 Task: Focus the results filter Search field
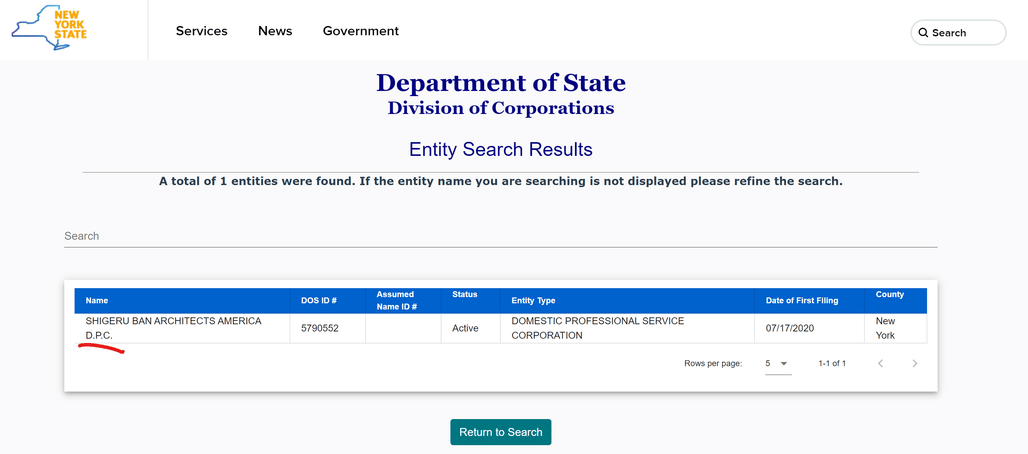[x=501, y=236]
